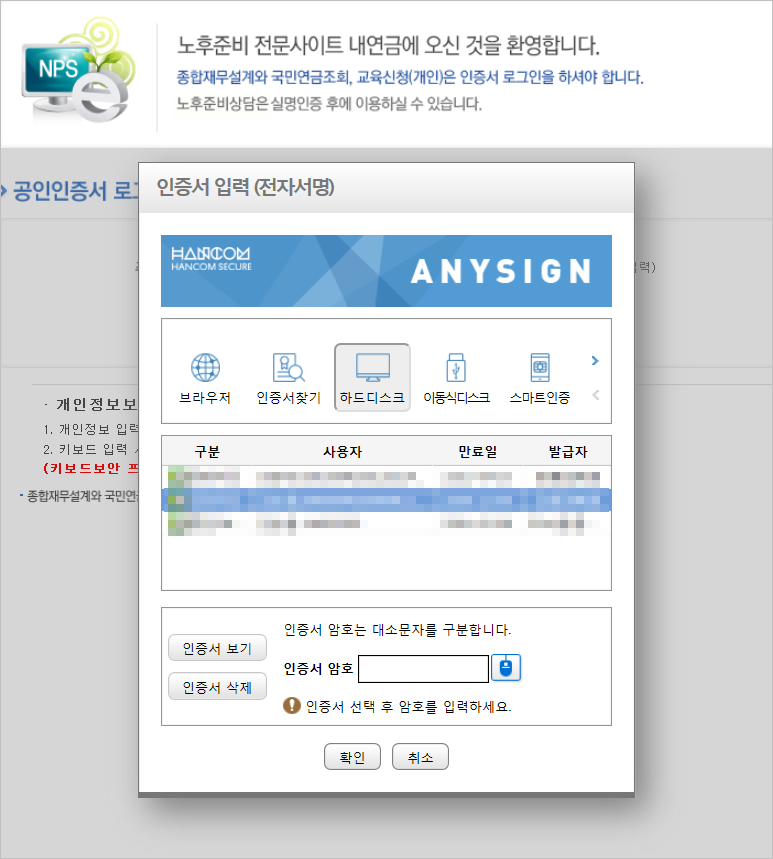This screenshot has width=773, height=859.
Task: Click 인증서 삭제 button
Action: pyautogui.click(x=217, y=686)
